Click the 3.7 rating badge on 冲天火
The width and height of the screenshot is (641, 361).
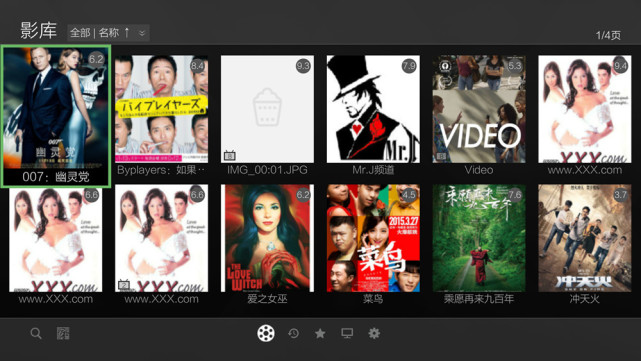point(621,195)
